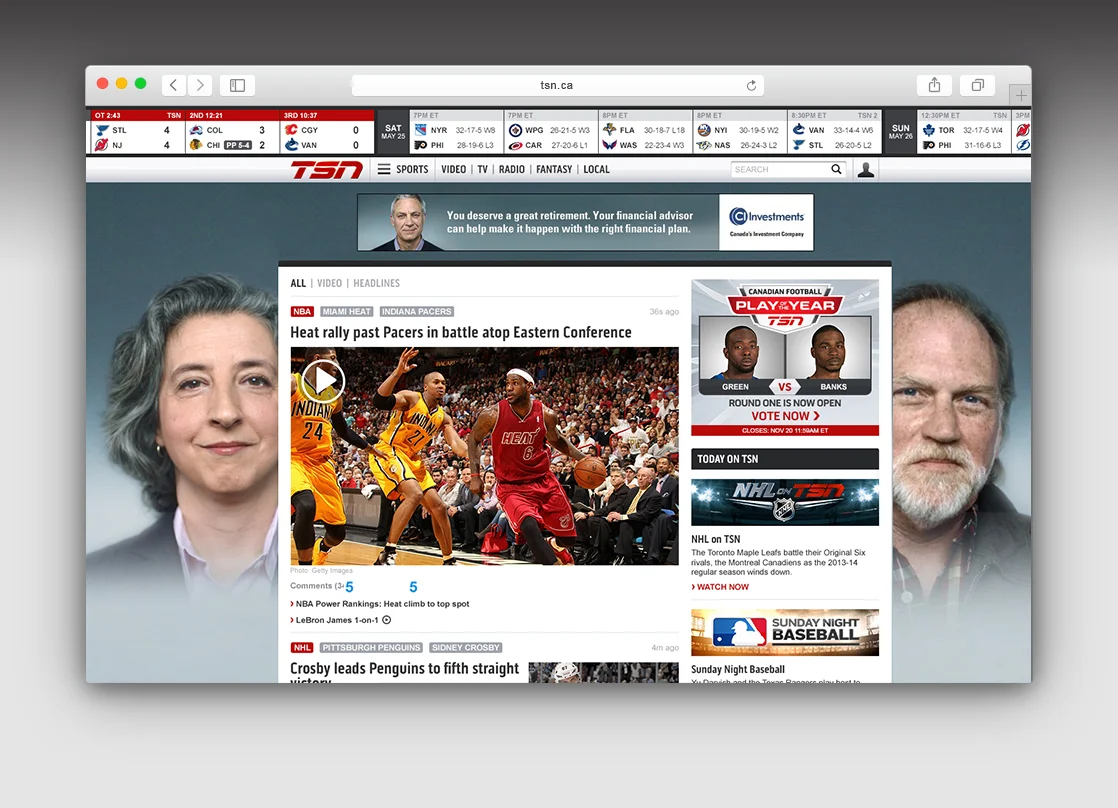Viewport: 1118px width, 808px height.
Task: Open the Sunday Night Baseball banner
Action: point(785,633)
